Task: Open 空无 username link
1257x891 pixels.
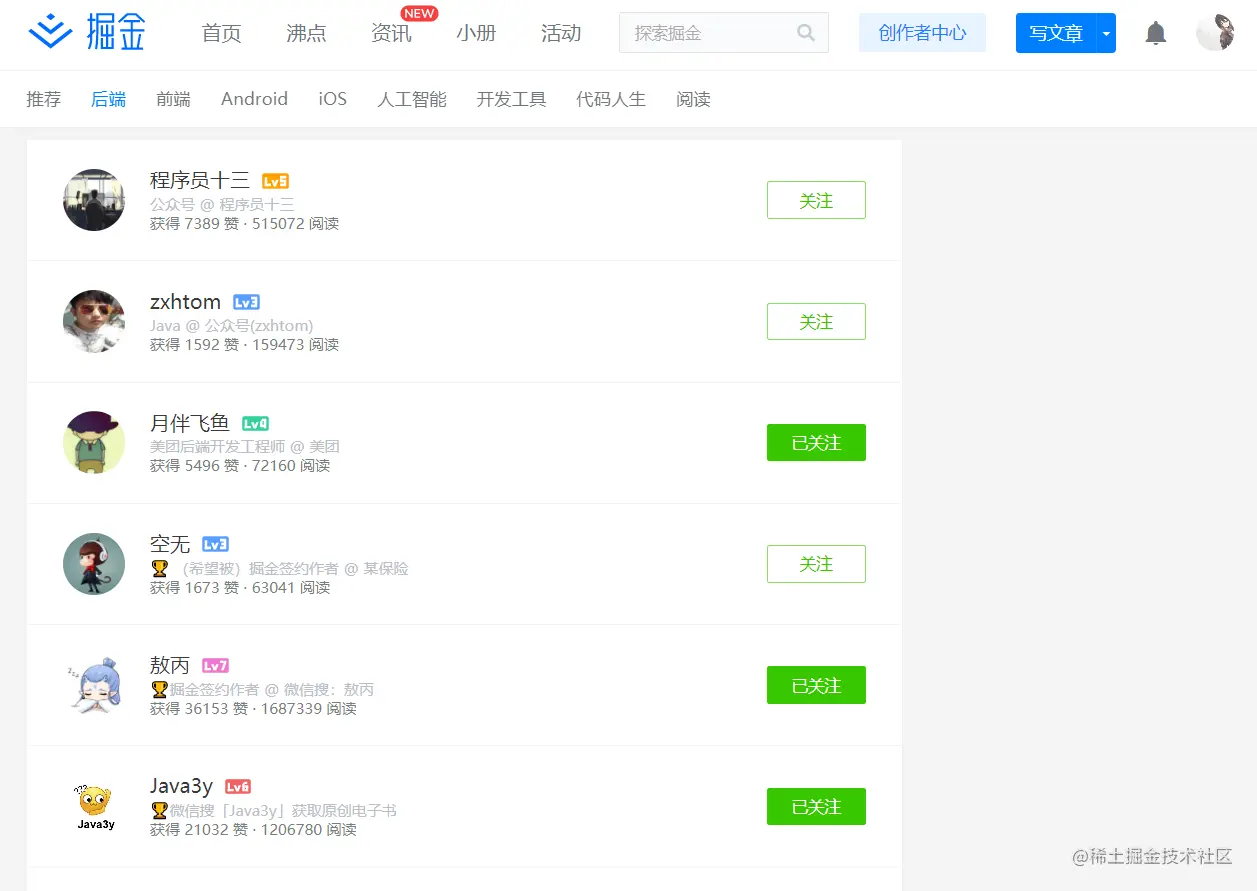Action: (x=170, y=544)
